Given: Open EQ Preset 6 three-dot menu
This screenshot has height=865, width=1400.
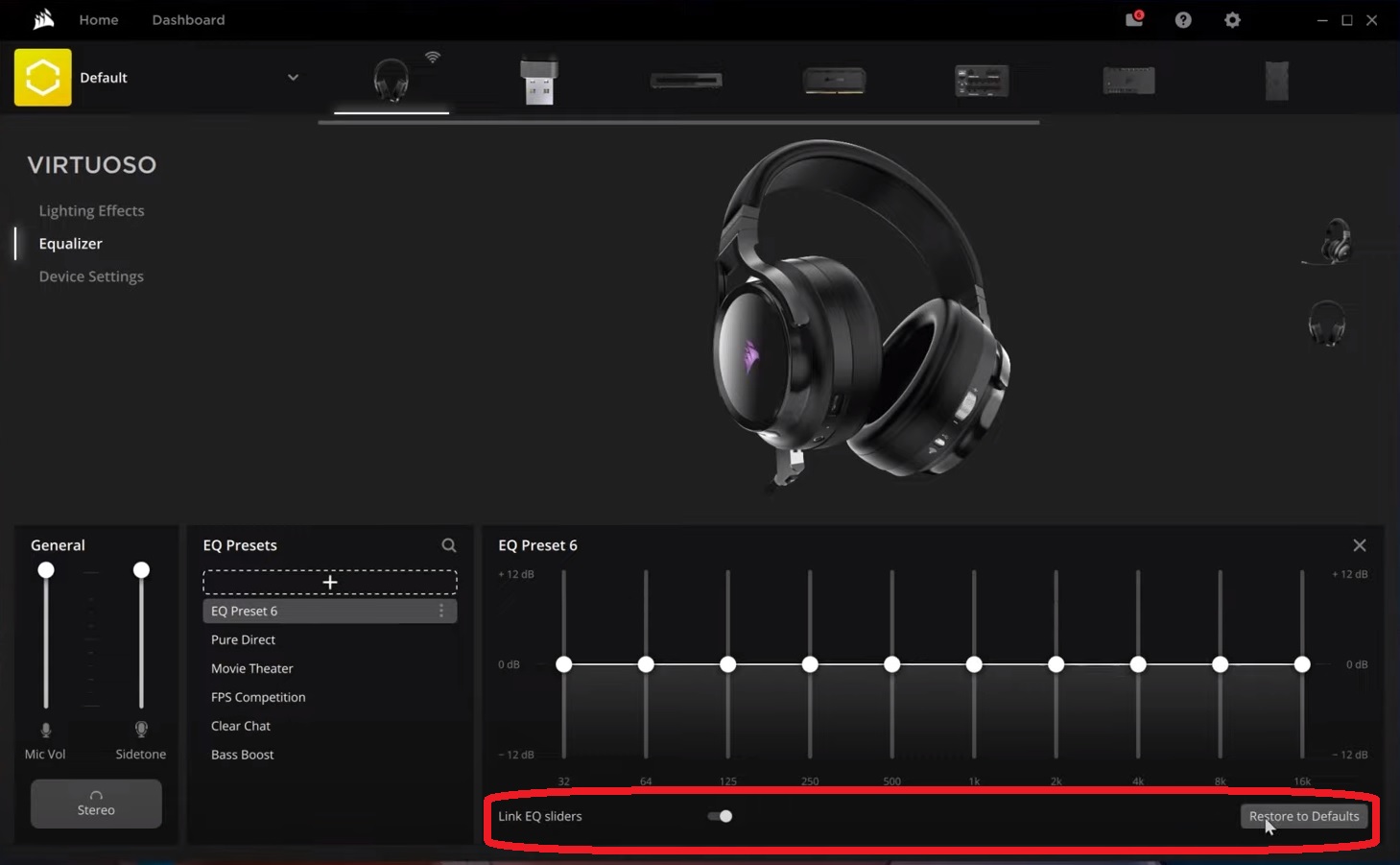Looking at the screenshot, I should click(440, 611).
